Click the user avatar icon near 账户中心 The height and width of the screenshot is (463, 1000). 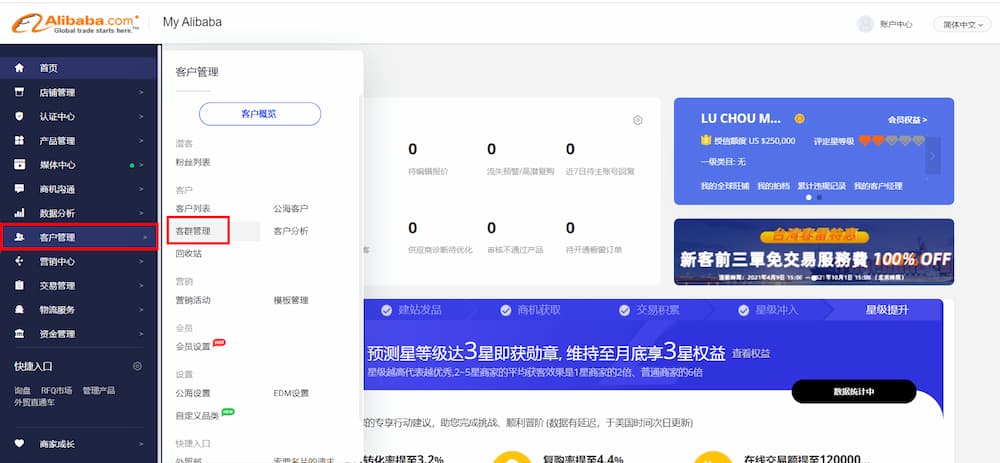coord(866,24)
